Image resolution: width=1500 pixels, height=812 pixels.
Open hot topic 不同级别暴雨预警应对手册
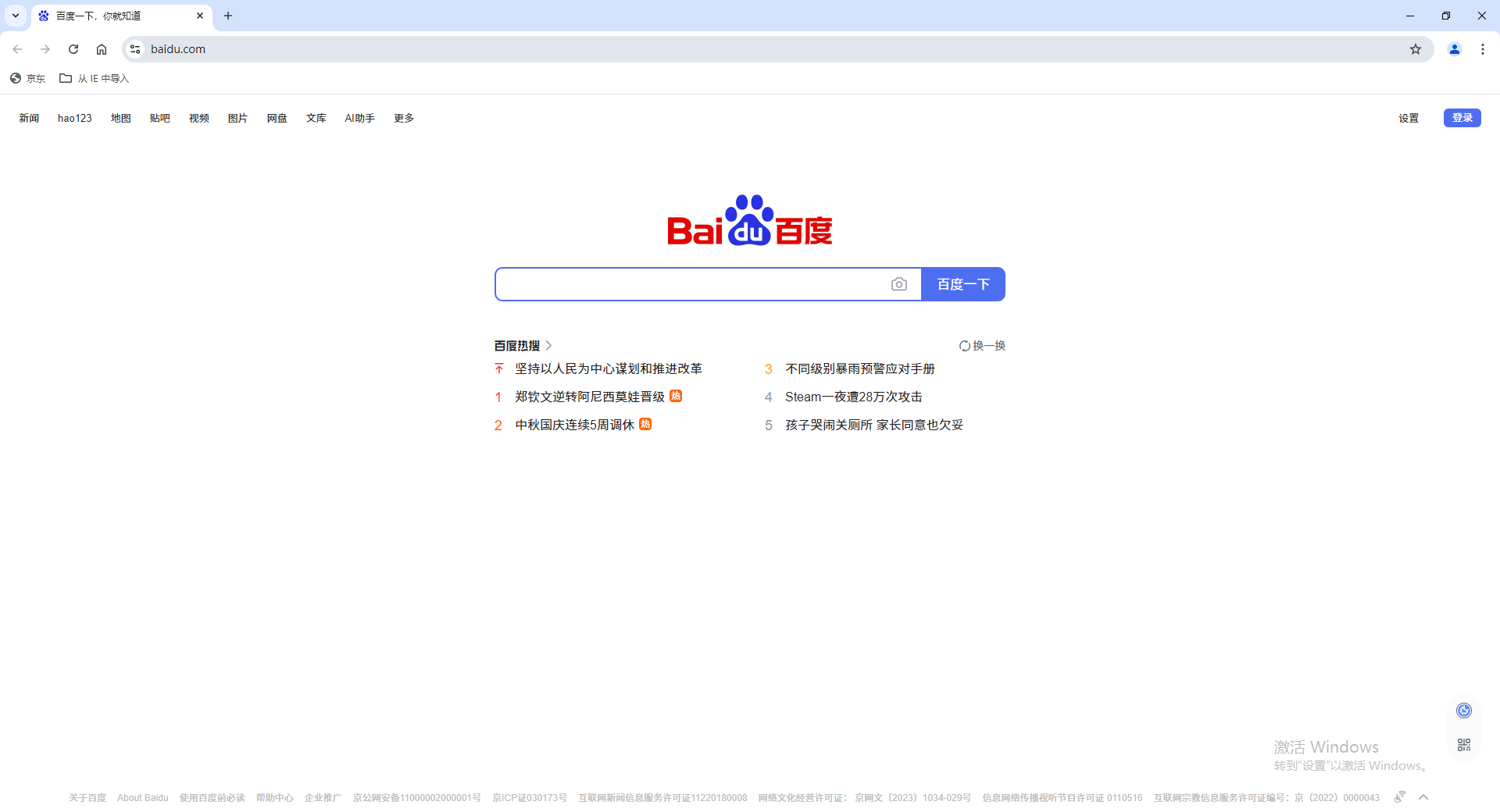(860, 369)
